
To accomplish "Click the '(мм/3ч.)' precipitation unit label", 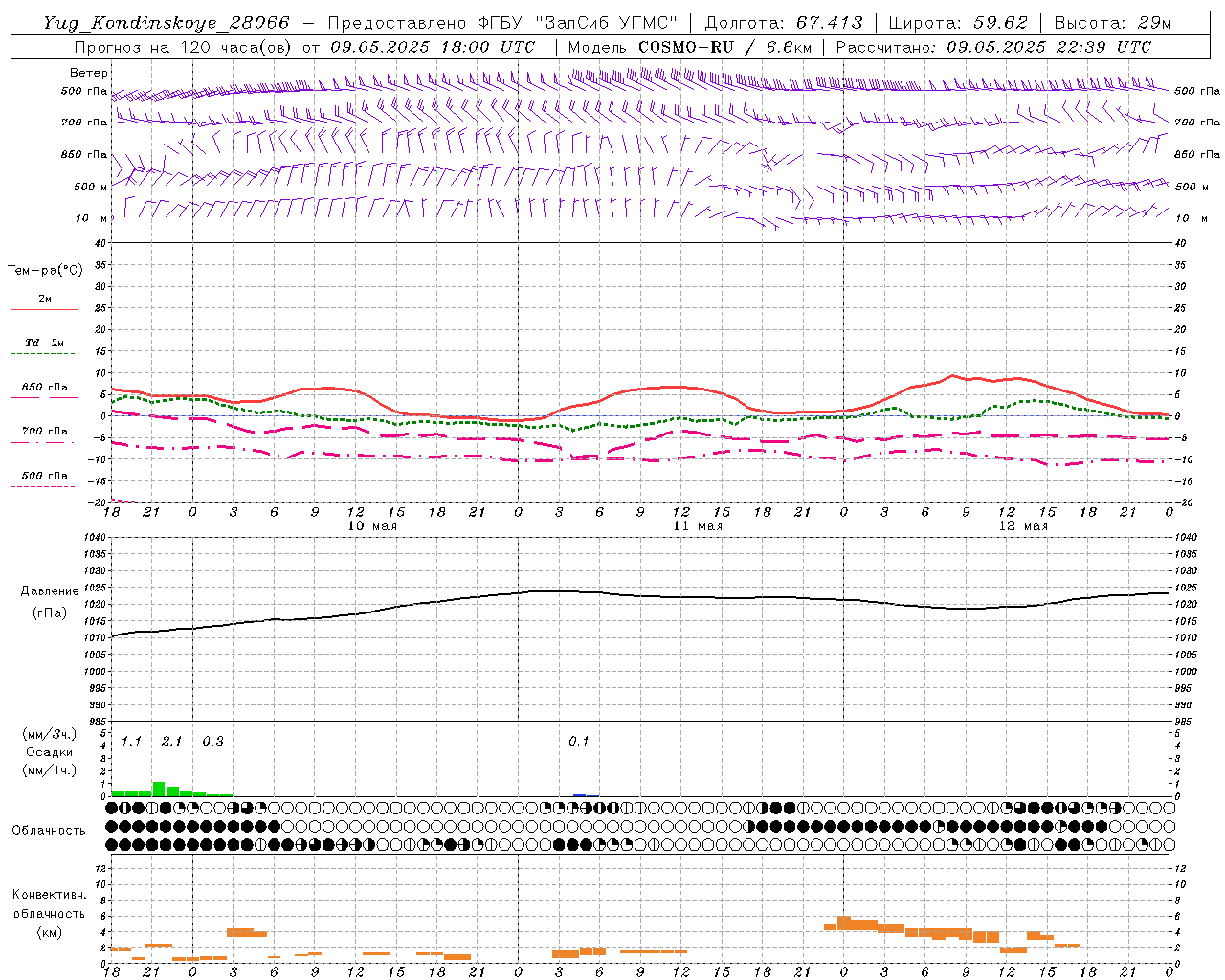I will (50, 734).
